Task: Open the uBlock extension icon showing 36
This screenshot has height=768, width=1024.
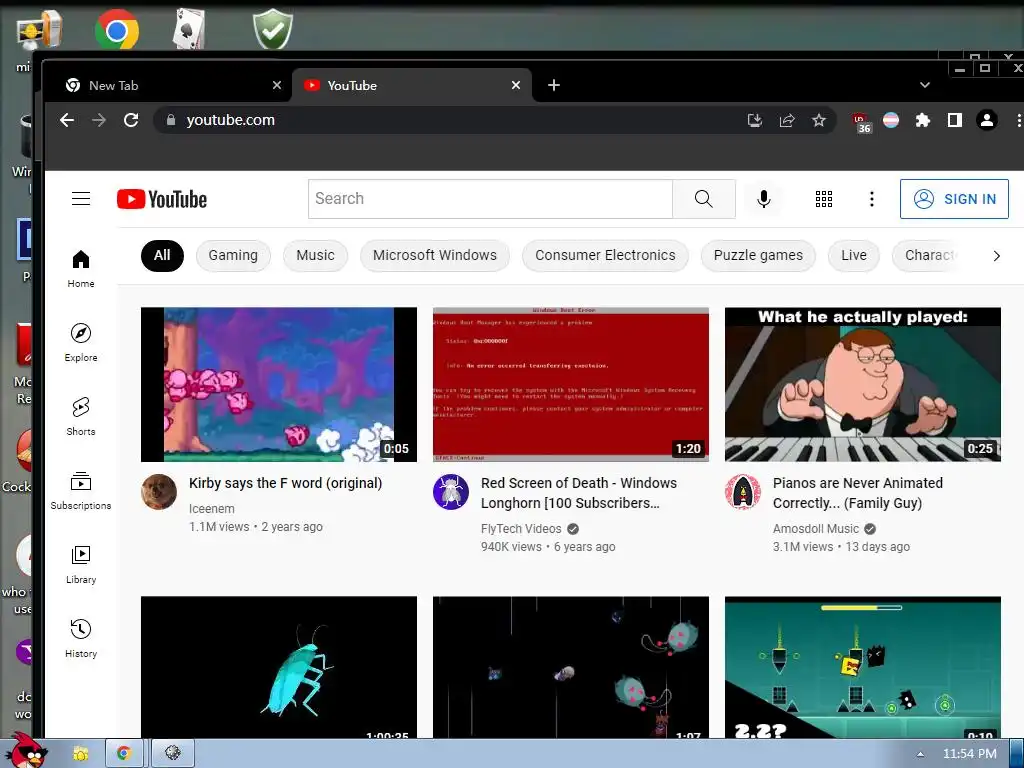Action: pos(861,122)
